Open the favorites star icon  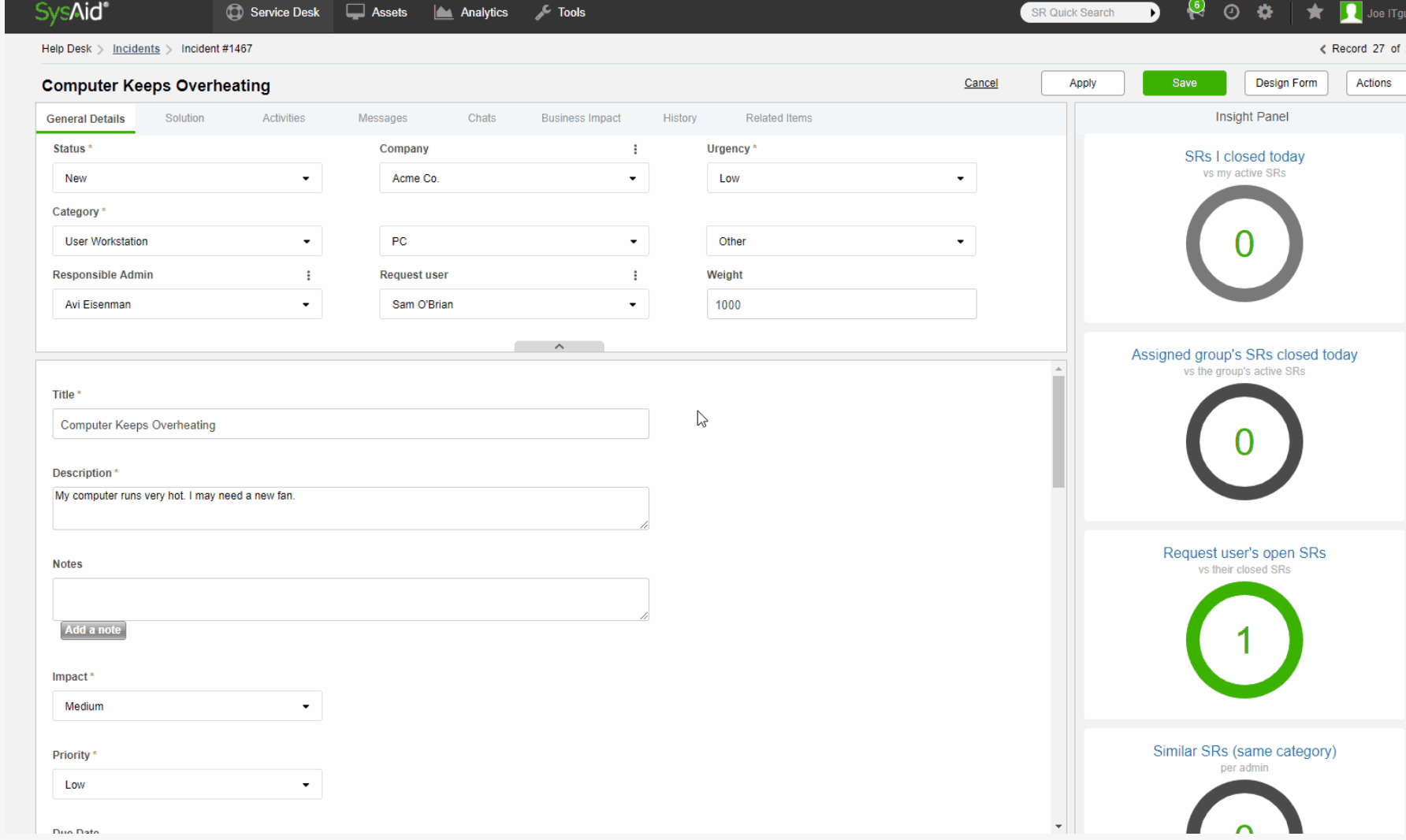point(1315,12)
